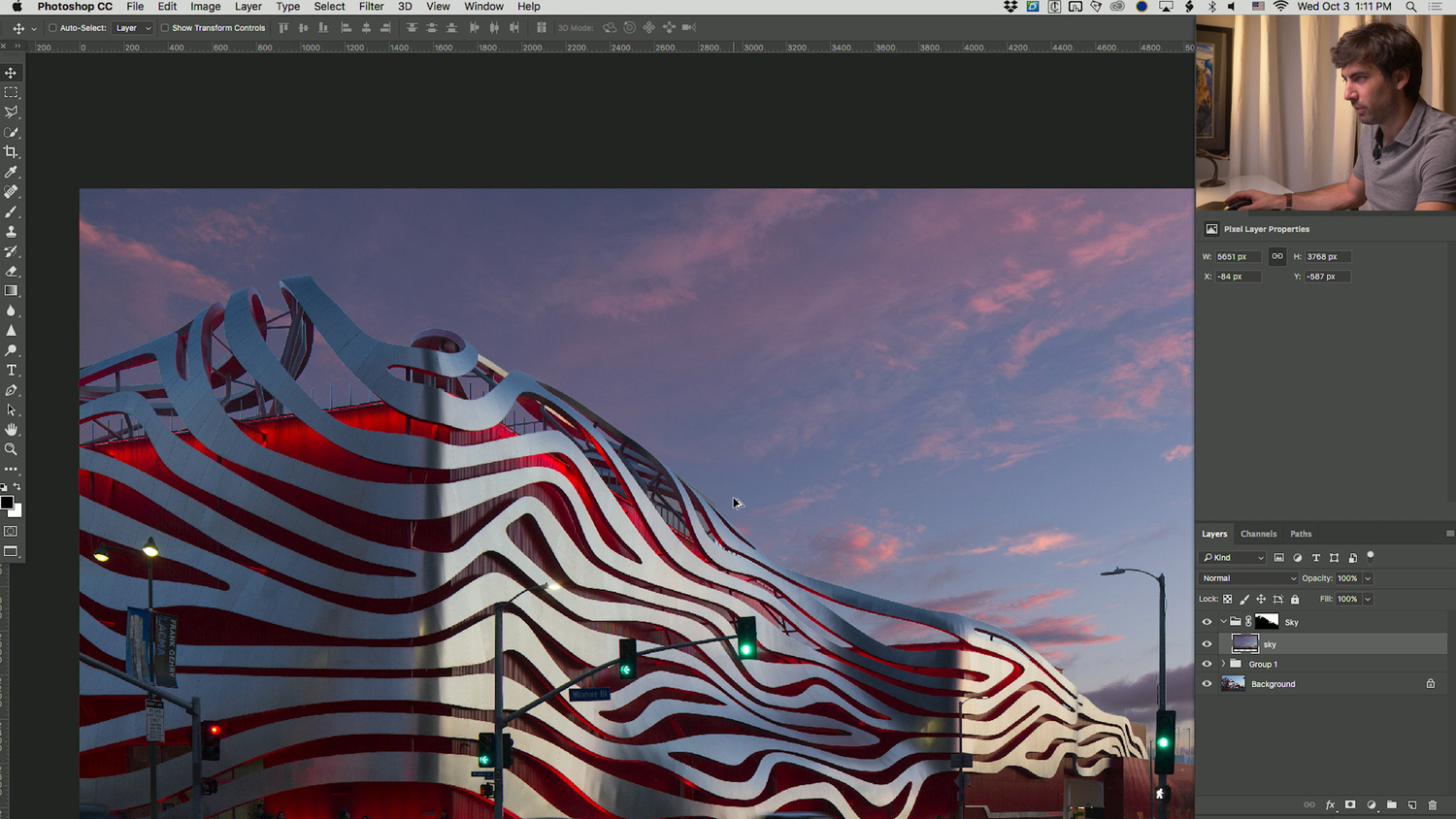1456x819 pixels.
Task: Delete layer using trash icon
Action: [1432, 805]
